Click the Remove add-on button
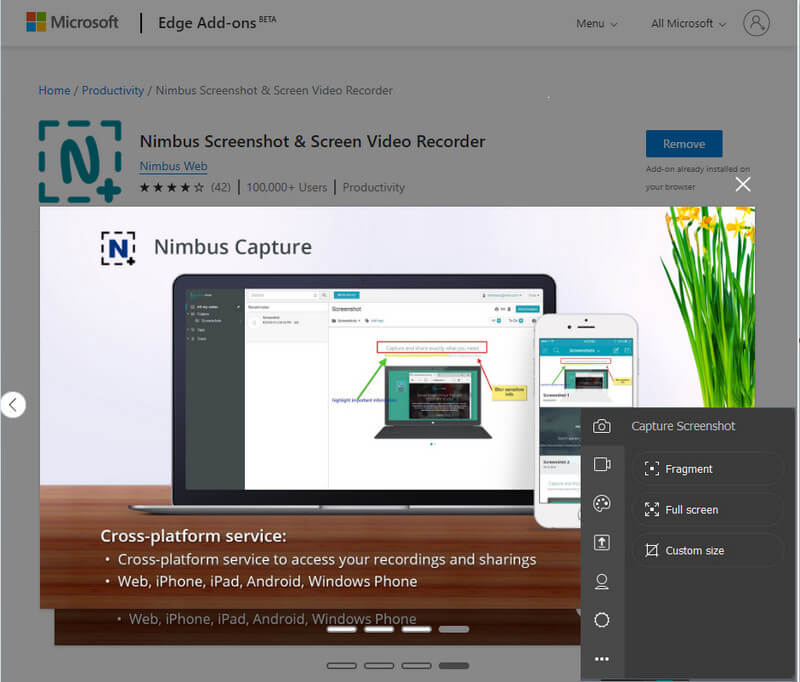This screenshot has height=682, width=800. tap(684, 144)
